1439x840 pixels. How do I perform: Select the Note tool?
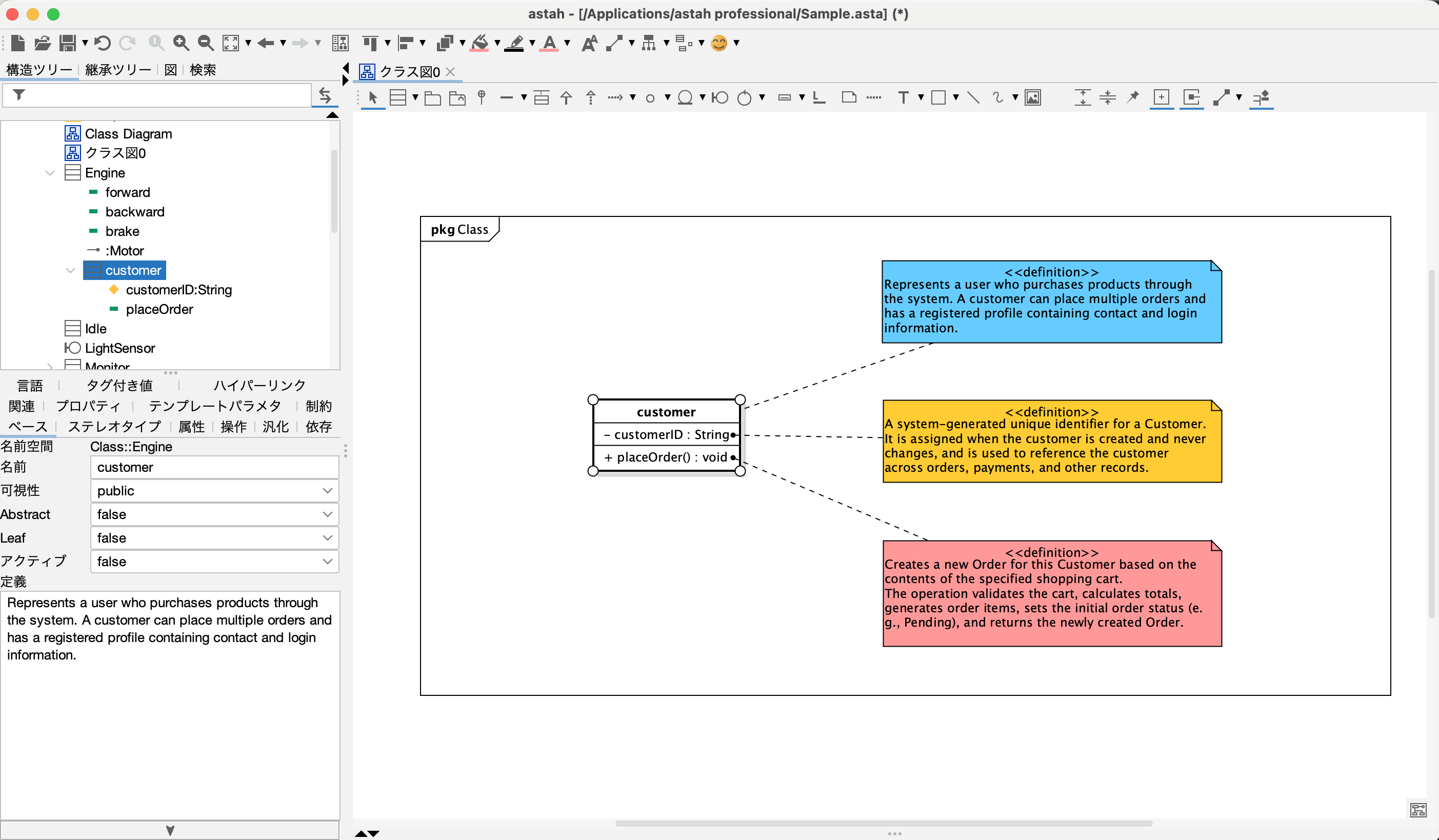849,97
